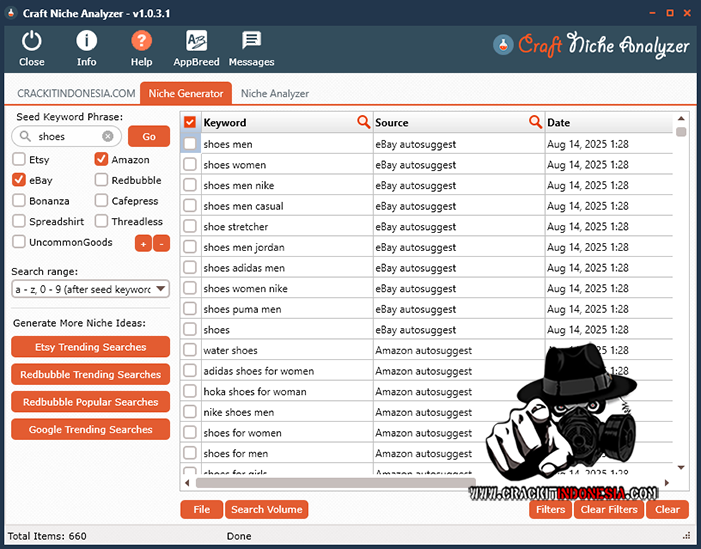
Task: Click the Source column search icon
Action: pyautogui.click(x=536, y=123)
